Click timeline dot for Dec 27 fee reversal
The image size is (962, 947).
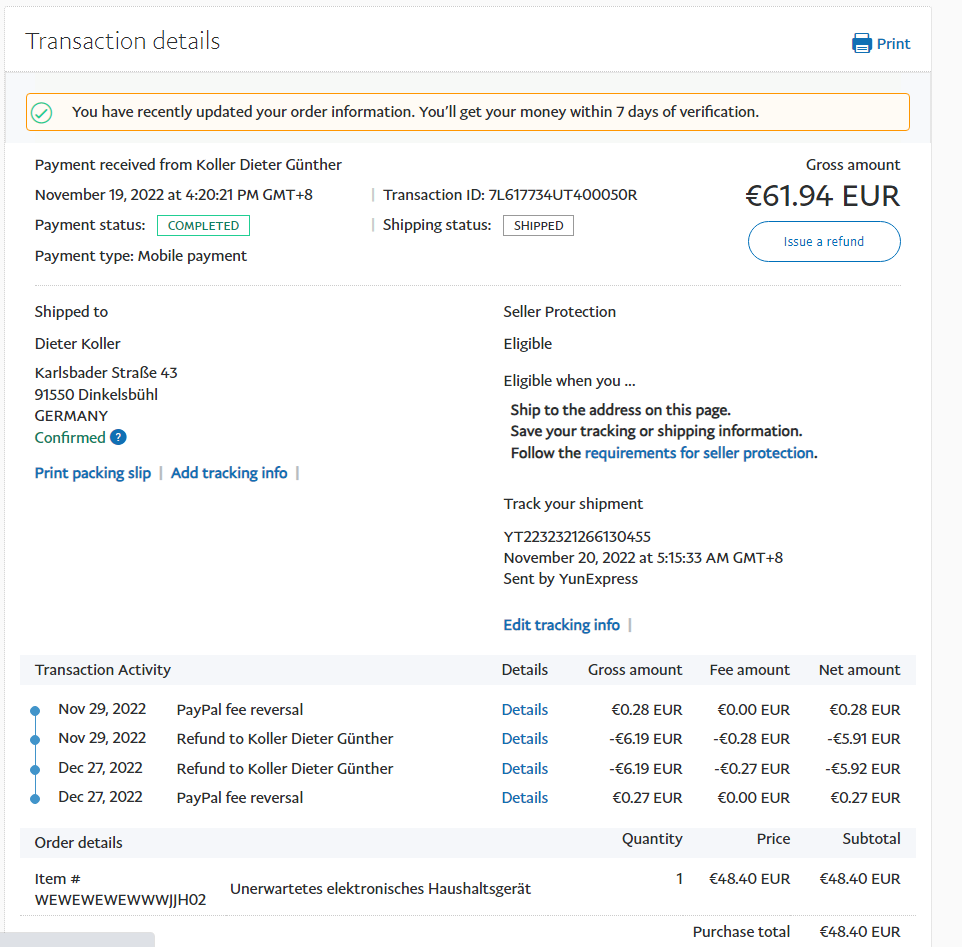coord(35,798)
